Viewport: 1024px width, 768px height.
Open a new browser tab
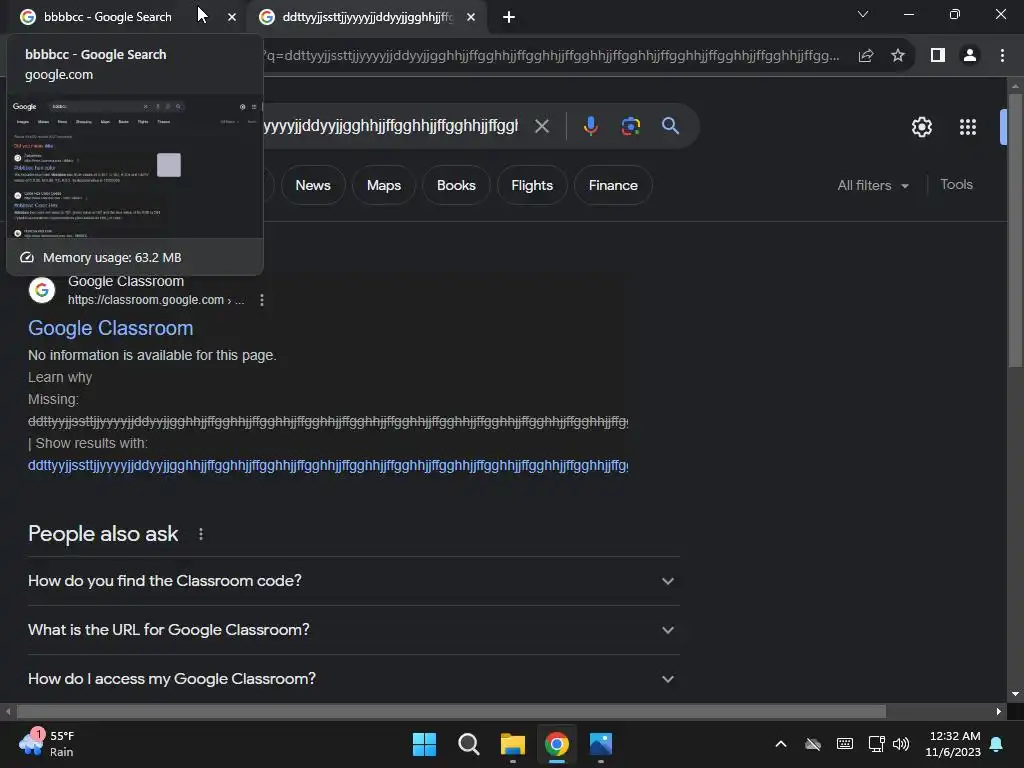(x=509, y=17)
